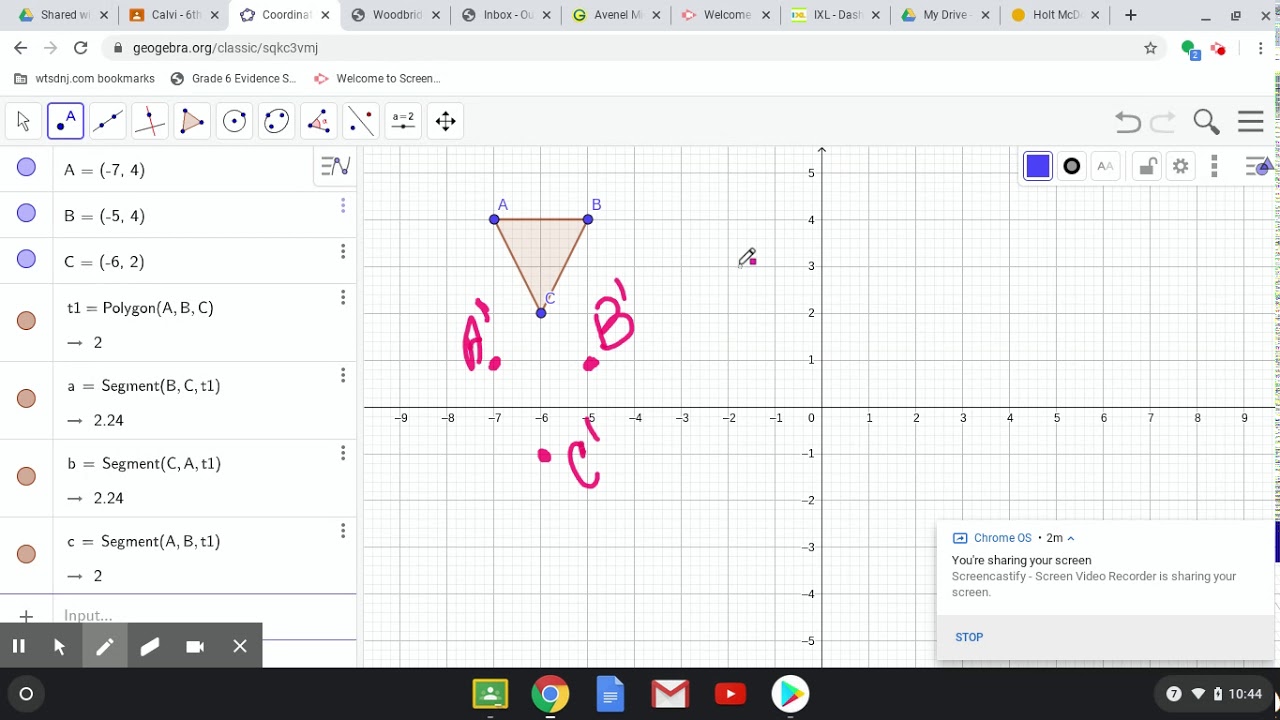The width and height of the screenshot is (1280, 720).
Task: Close the Screencastify drawing toolbar
Action: pyautogui.click(x=240, y=646)
